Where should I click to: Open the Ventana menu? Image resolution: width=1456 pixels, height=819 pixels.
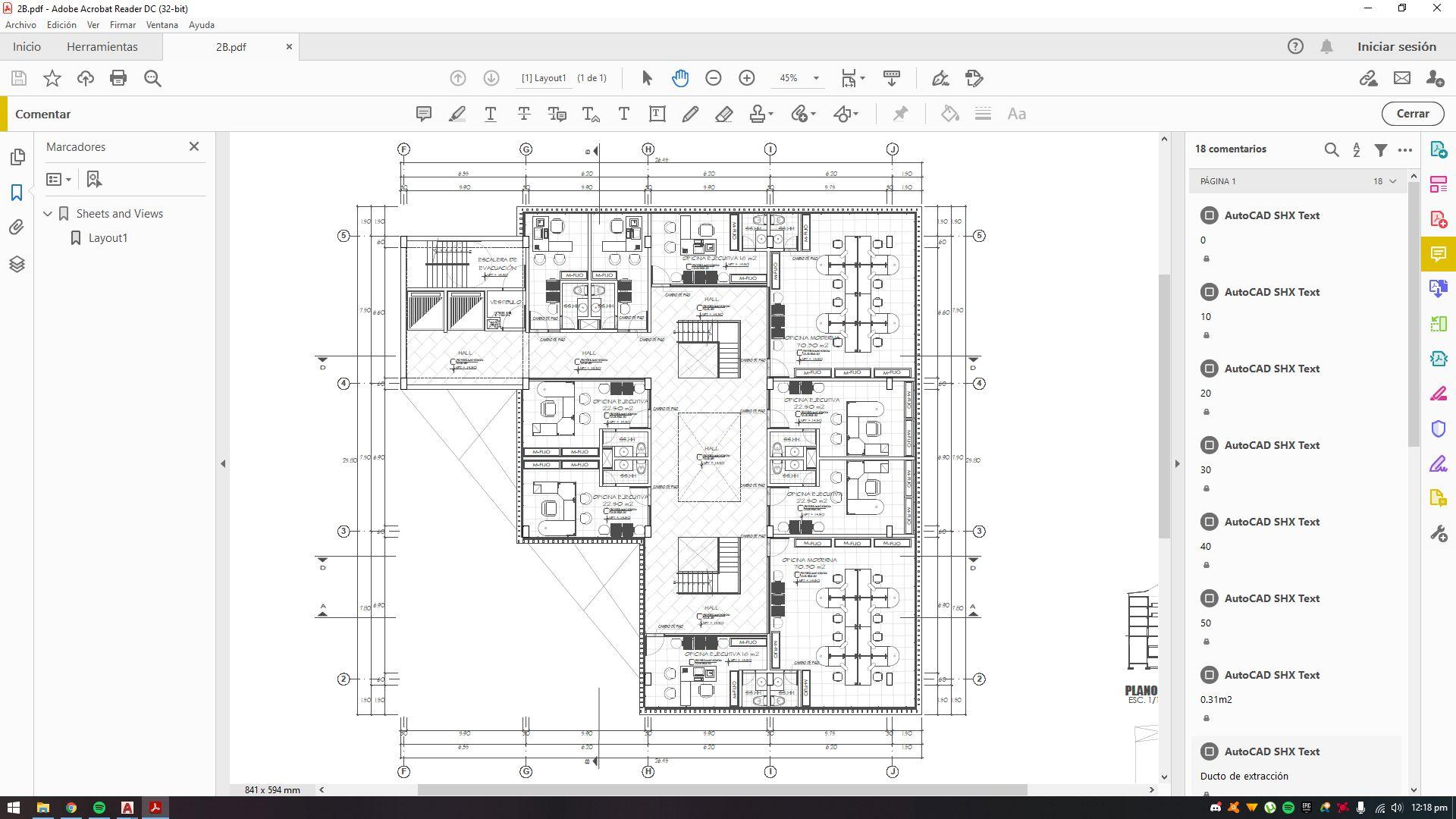click(x=162, y=25)
